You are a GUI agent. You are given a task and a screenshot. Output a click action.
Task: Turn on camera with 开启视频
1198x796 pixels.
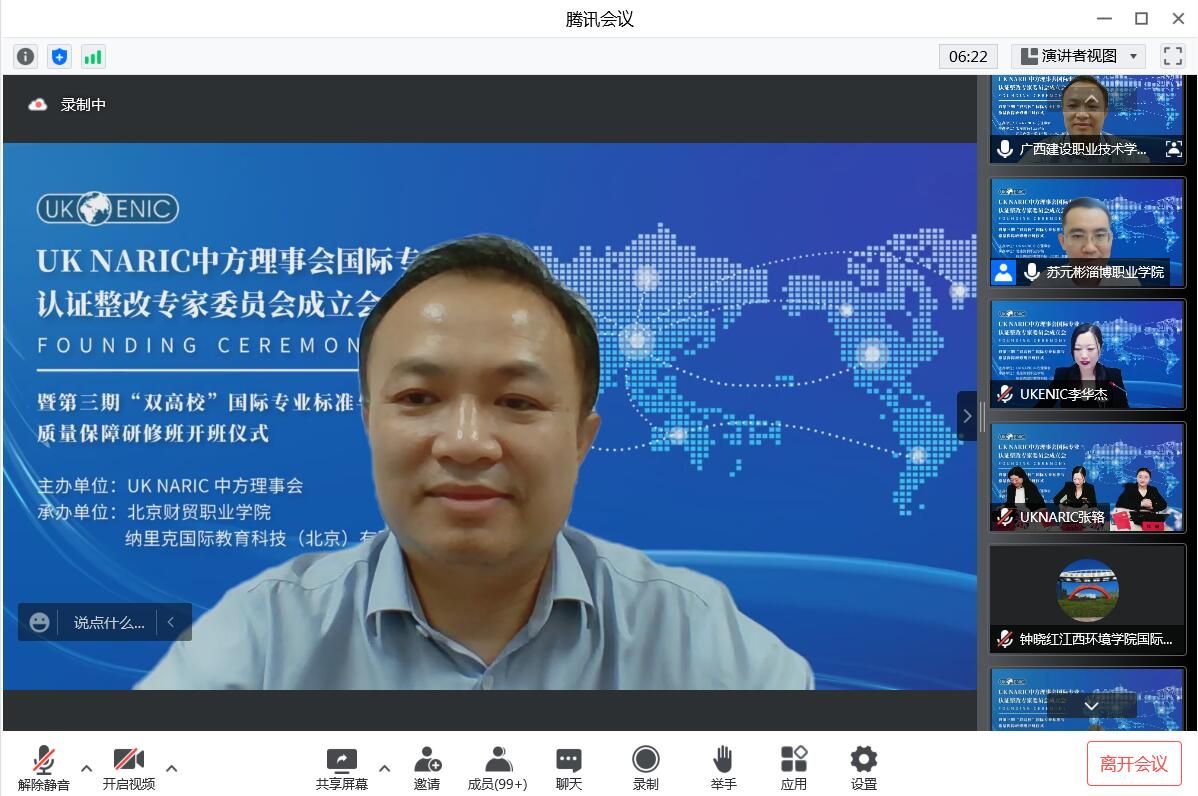[128, 767]
